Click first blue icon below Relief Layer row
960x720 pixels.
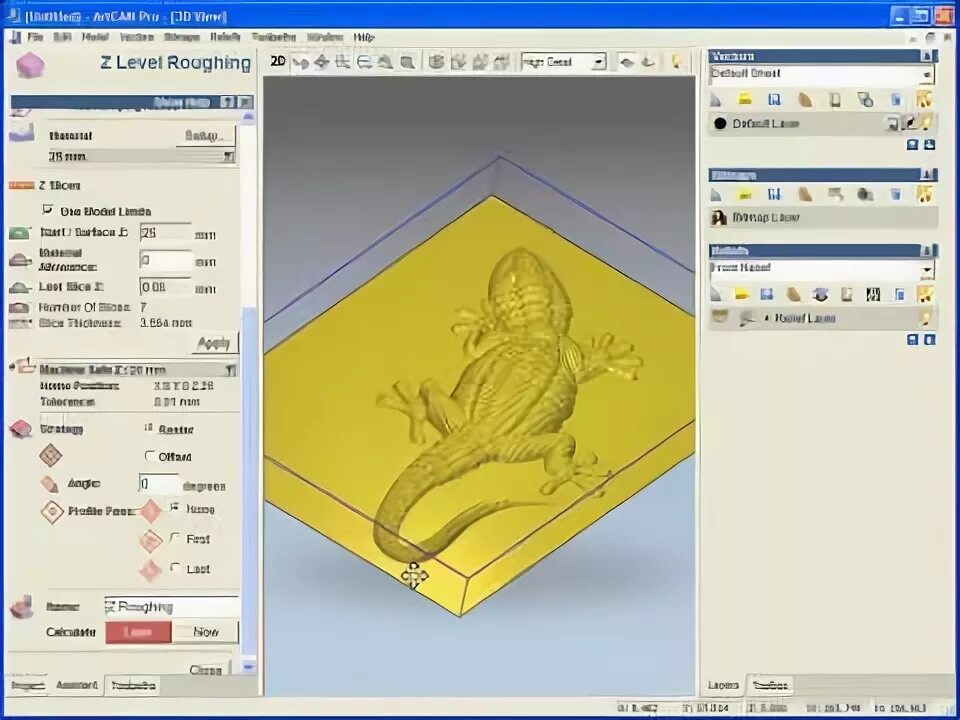click(912, 339)
